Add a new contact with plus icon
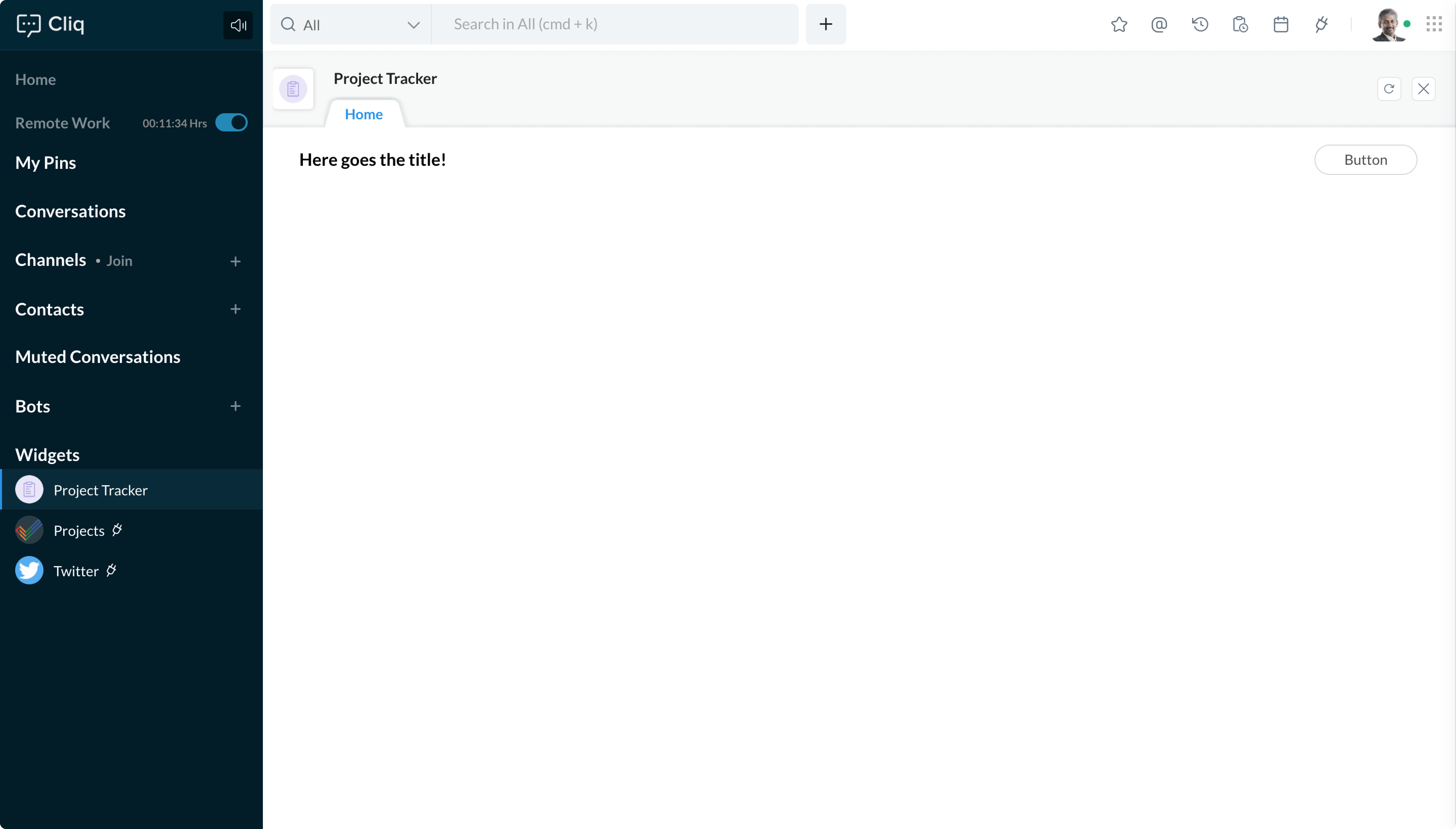The height and width of the screenshot is (829, 1456). tap(235, 309)
